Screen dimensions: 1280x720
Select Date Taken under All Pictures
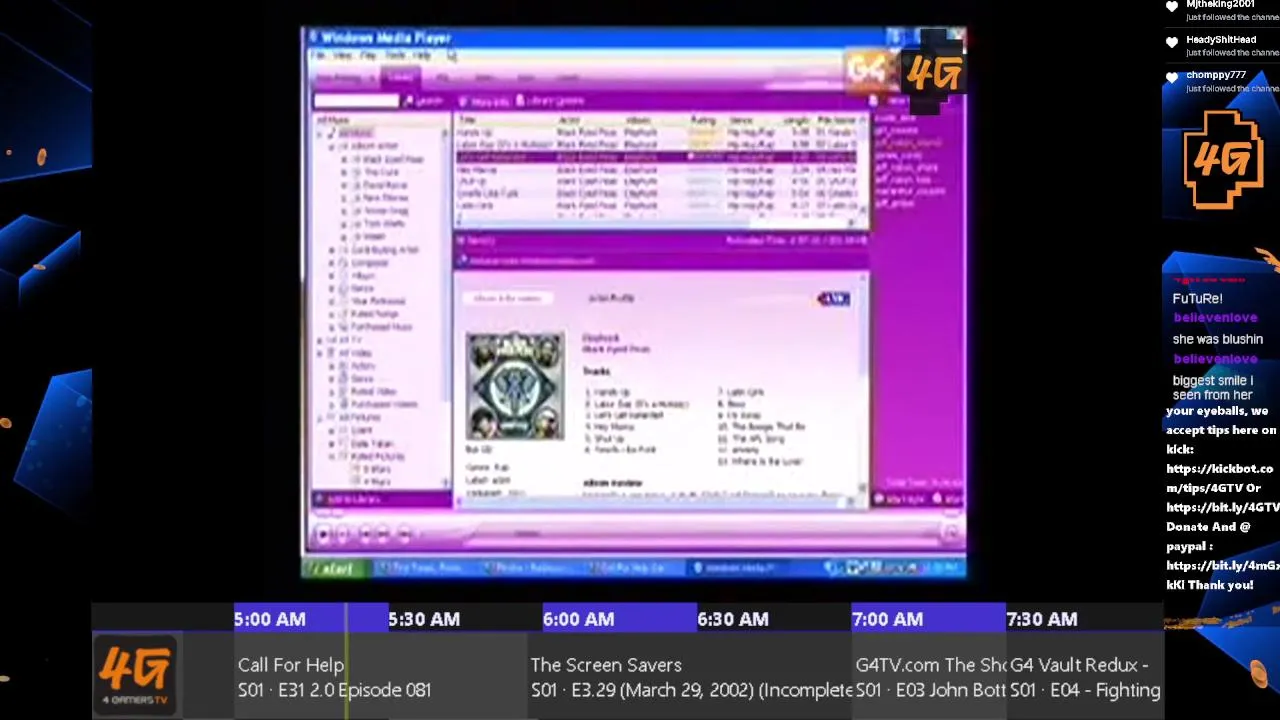pos(371,443)
